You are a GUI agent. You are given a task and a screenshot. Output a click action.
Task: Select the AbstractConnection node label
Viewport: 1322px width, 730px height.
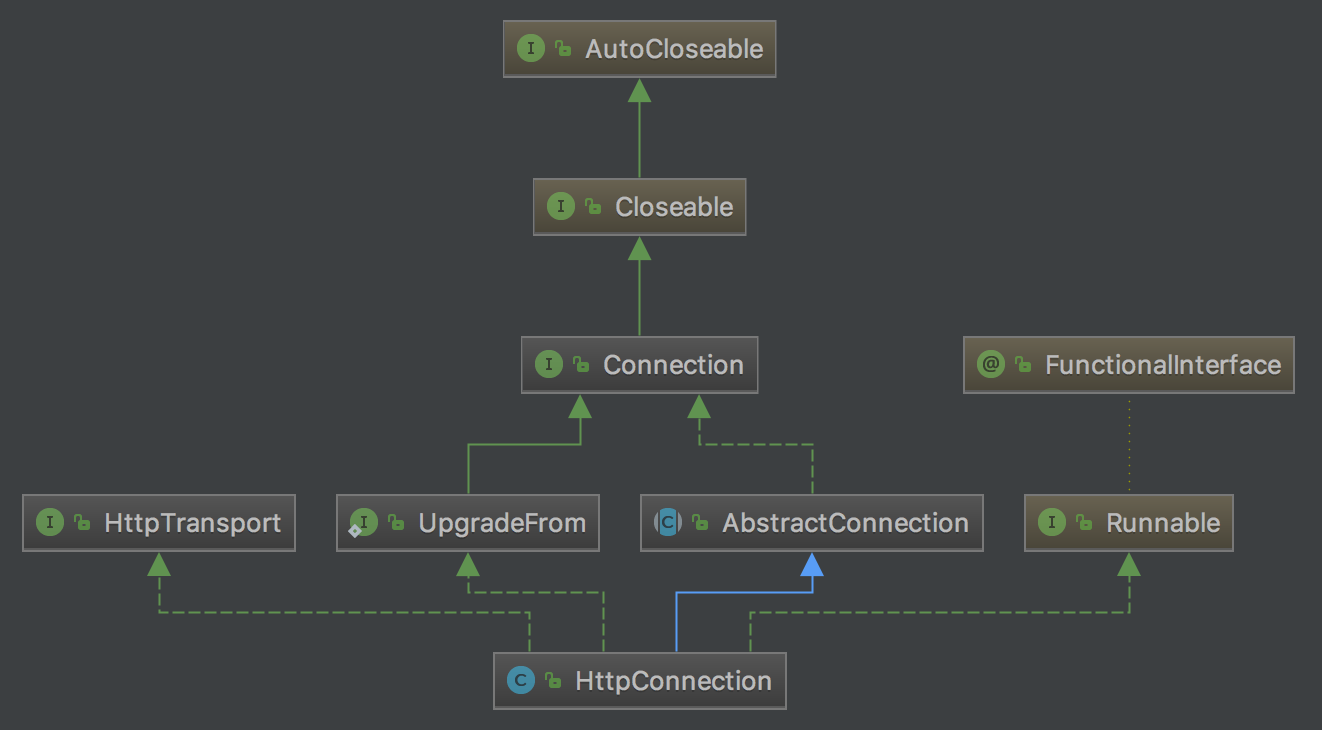845,523
